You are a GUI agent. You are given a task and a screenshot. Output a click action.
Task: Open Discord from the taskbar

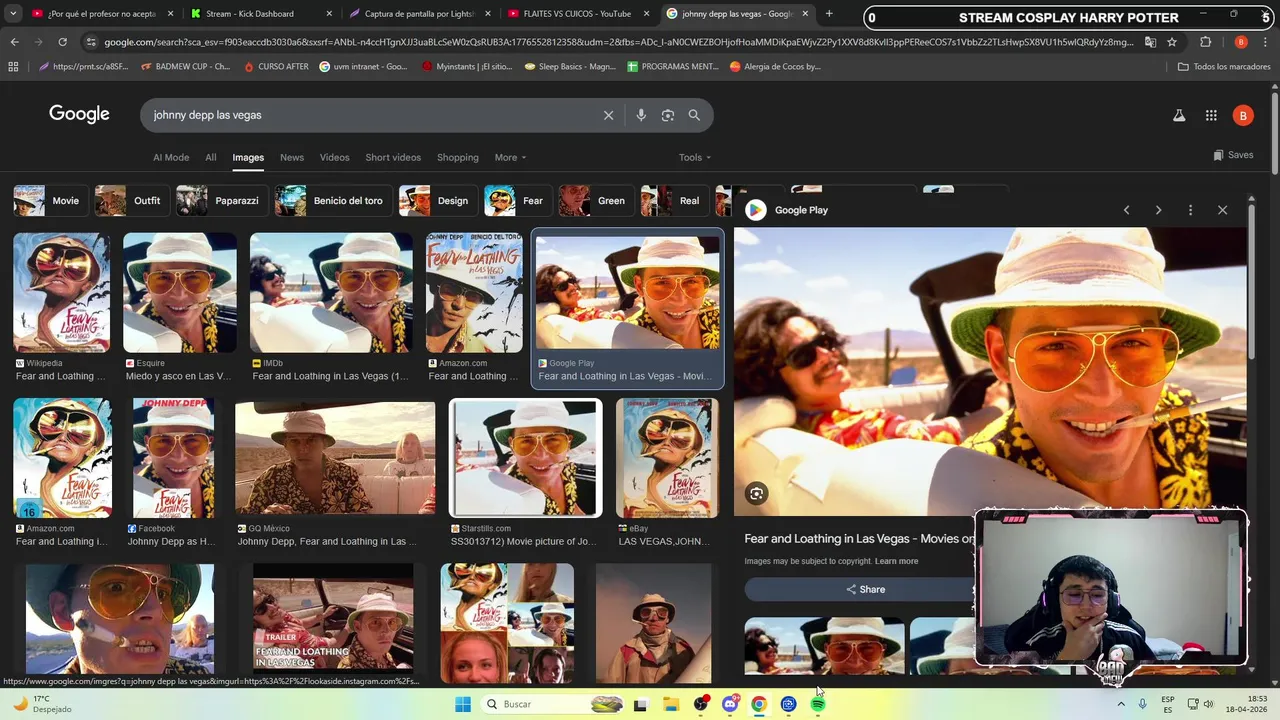[730, 704]
